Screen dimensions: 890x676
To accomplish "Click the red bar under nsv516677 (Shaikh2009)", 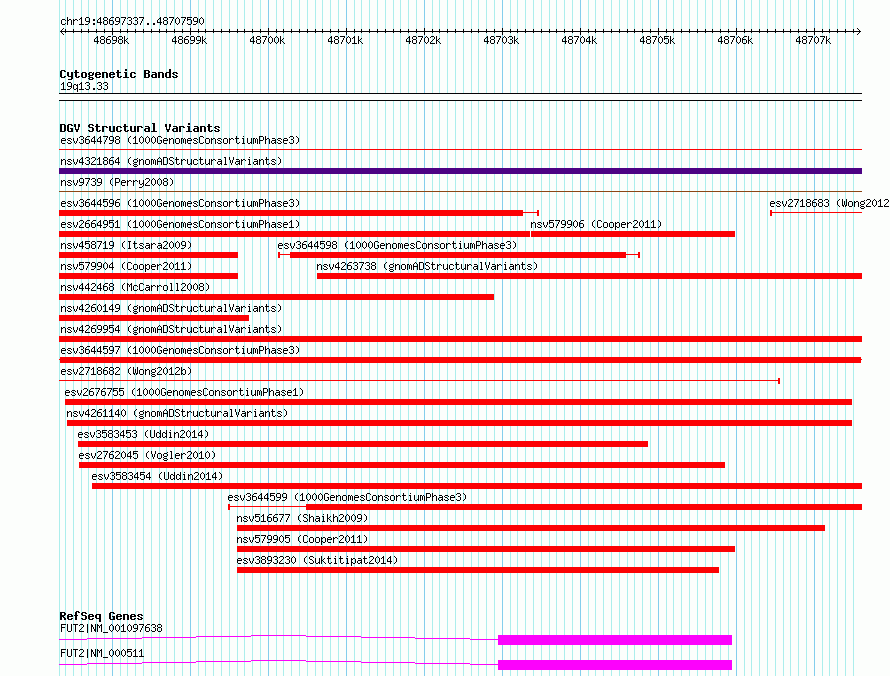I will [x=531, y=528].
